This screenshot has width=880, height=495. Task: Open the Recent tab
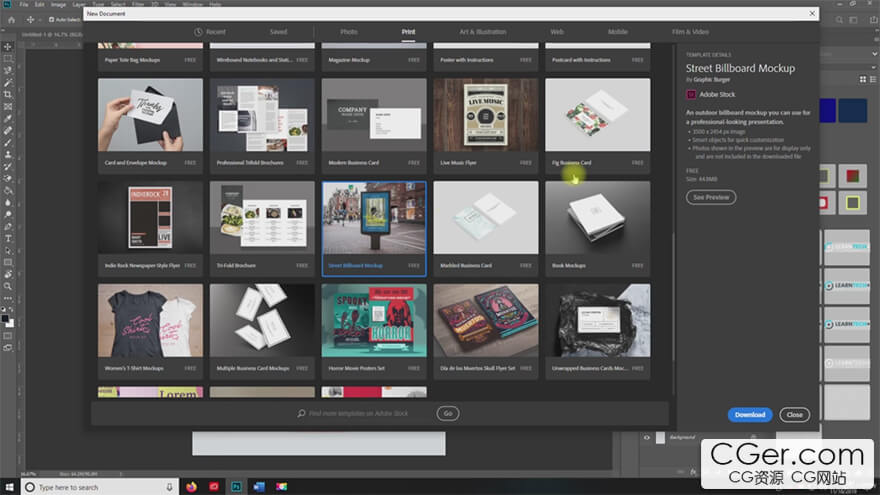210,32
